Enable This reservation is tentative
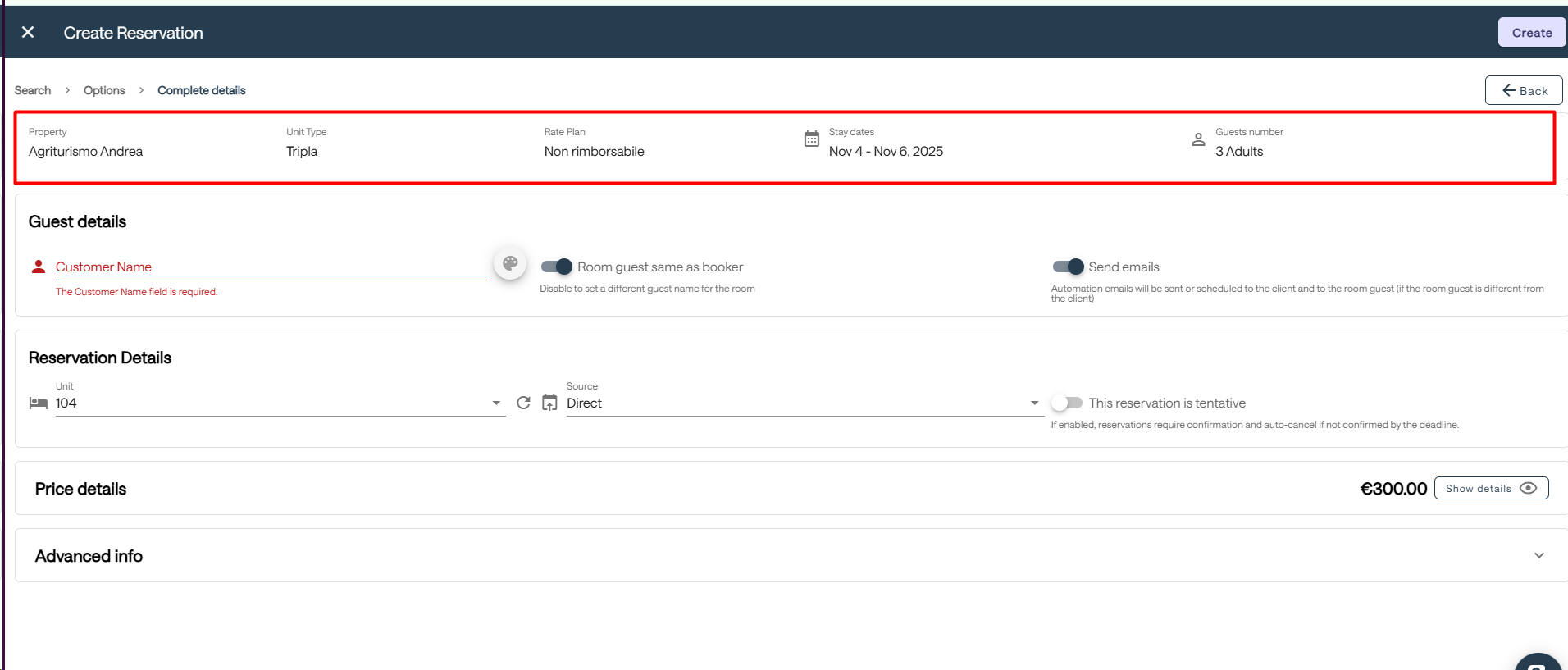1568x670 pixels. coord(1067,403)
